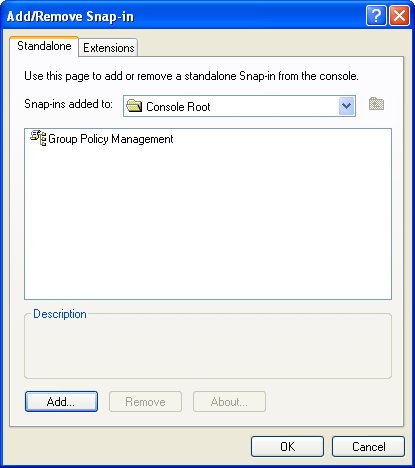Viewport: 415px width, 468px height.
Task: Dismiss the dialog with the Cancel button
Action: pyautogui.click(x=368, y=447)
